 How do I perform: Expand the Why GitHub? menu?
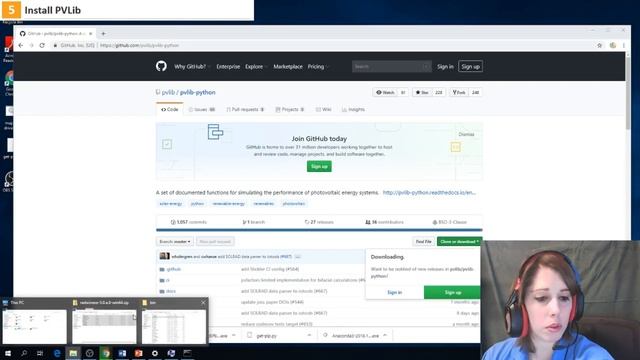[192, 67]
